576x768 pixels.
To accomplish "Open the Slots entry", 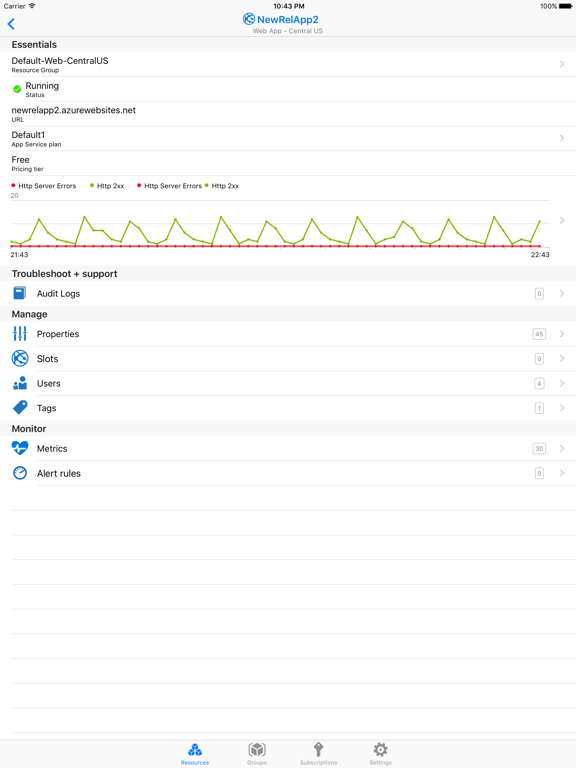I will tap(288, 359).
